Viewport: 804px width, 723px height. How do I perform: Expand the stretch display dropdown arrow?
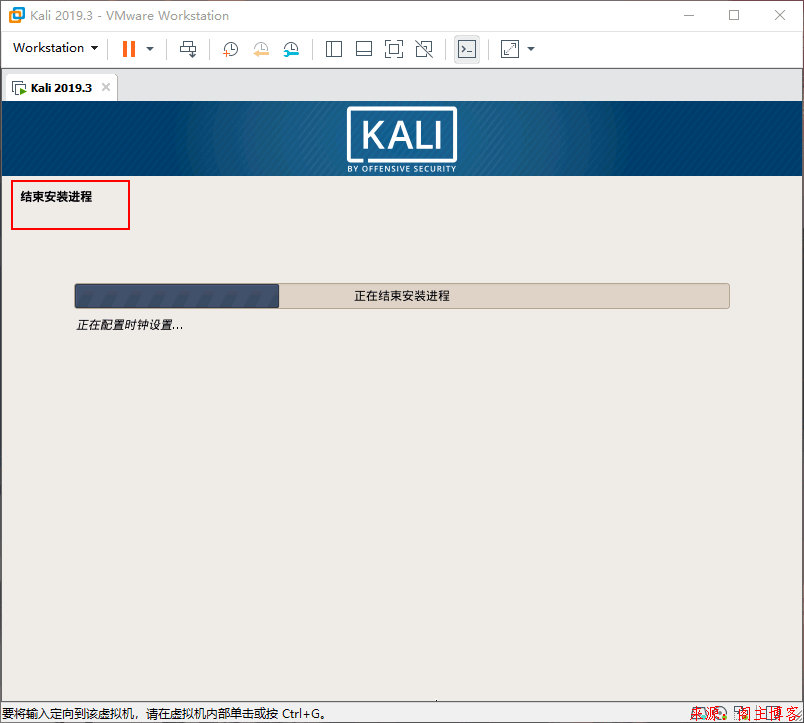531,49
